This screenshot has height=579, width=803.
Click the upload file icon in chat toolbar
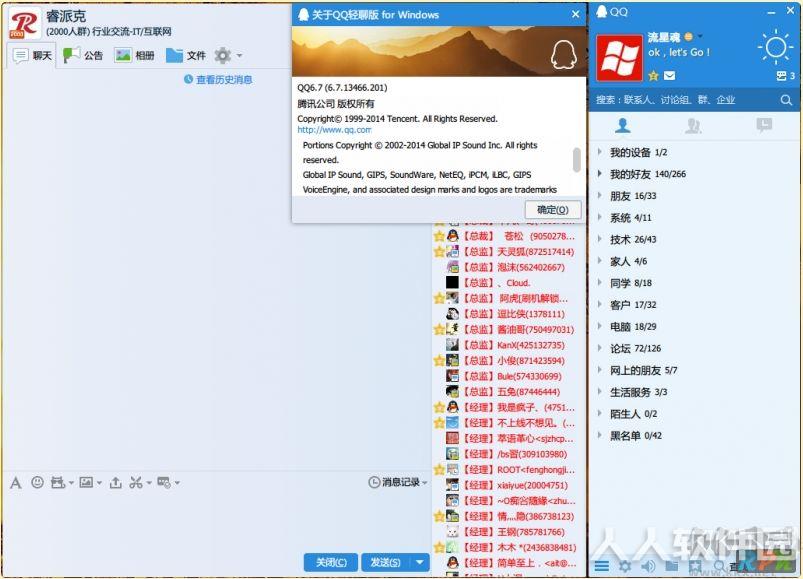(116, 482)
